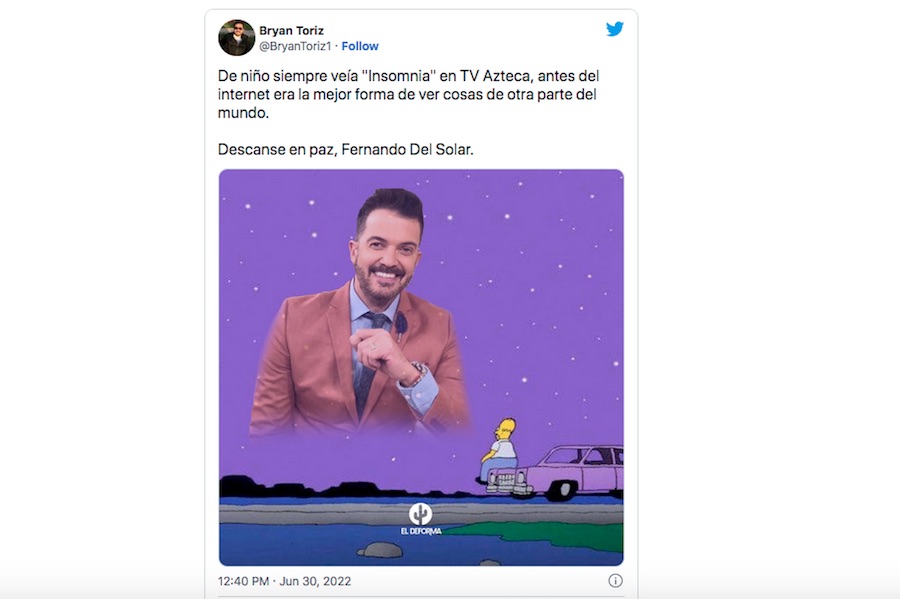This screenshot has height=599, width=900.
Task: Open the info icon beside the timestamp
Action: click(615, 581)
